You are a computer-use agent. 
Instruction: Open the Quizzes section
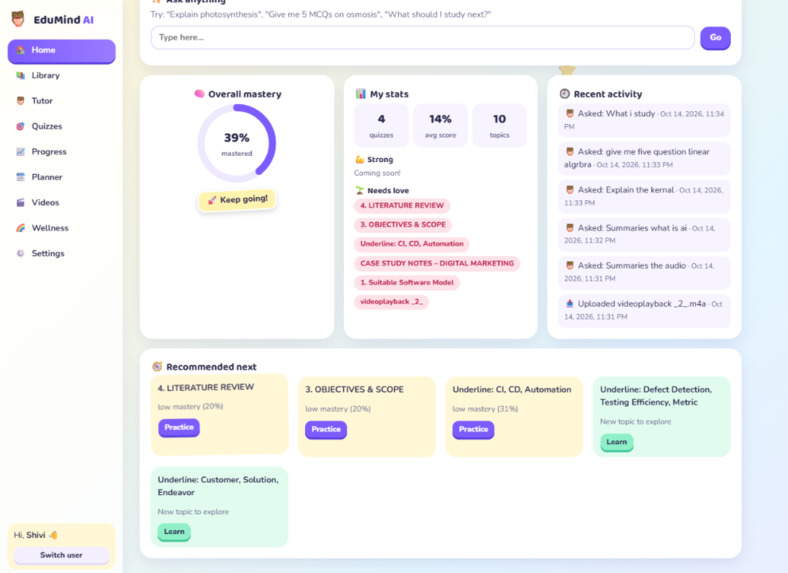[61, 126]
